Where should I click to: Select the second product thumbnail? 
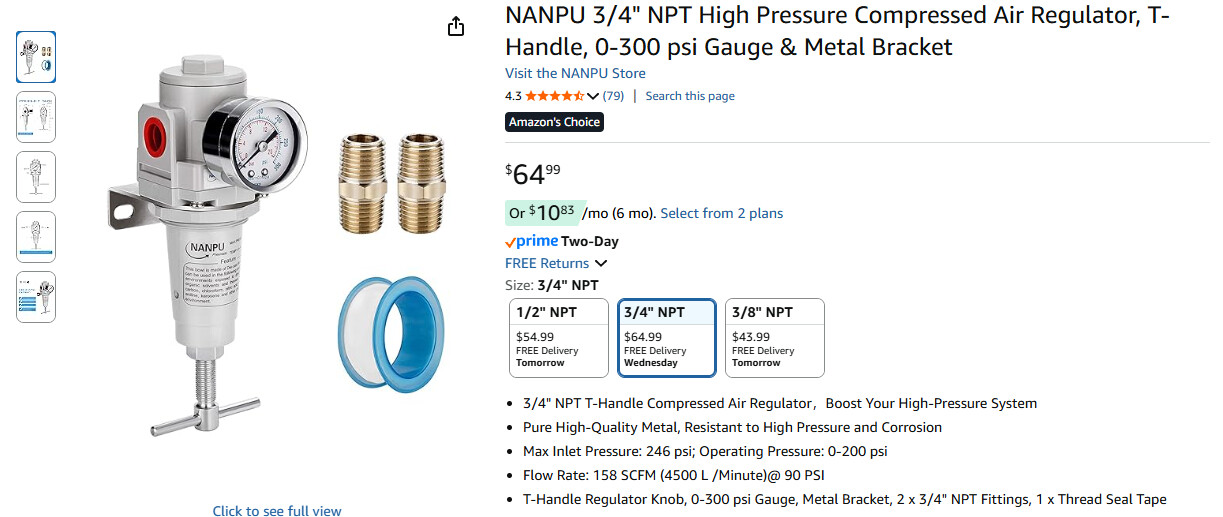coord(36,117)
